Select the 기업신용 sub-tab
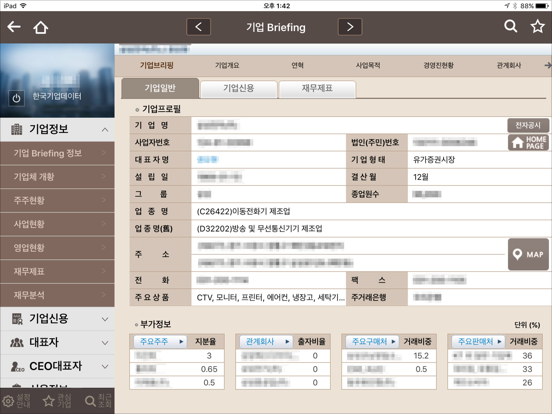 tap(238, 89)
